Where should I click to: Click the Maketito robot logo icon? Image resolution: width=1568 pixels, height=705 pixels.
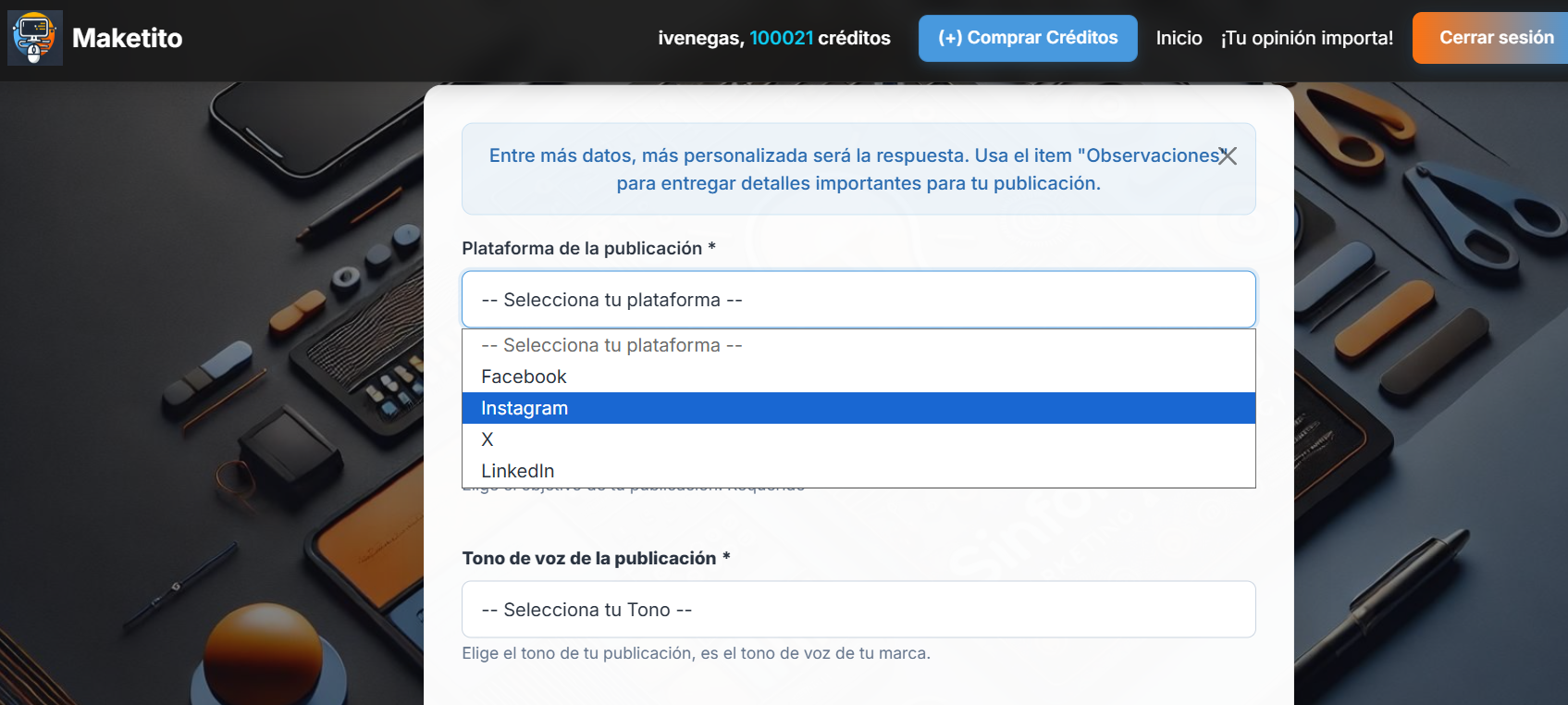35,38
